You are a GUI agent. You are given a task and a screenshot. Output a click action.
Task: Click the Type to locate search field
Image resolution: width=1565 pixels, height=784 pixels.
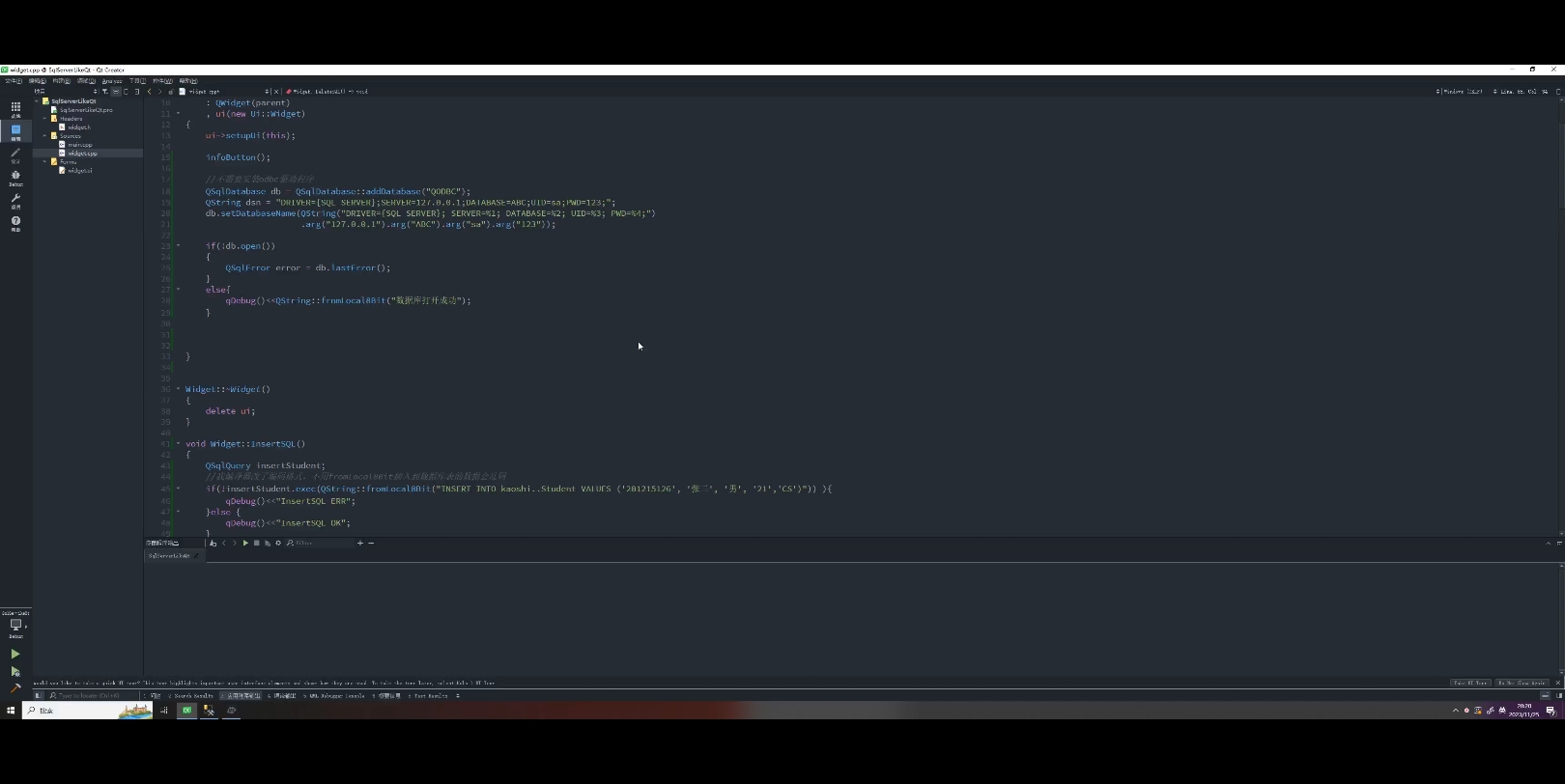tap(93, 695)
